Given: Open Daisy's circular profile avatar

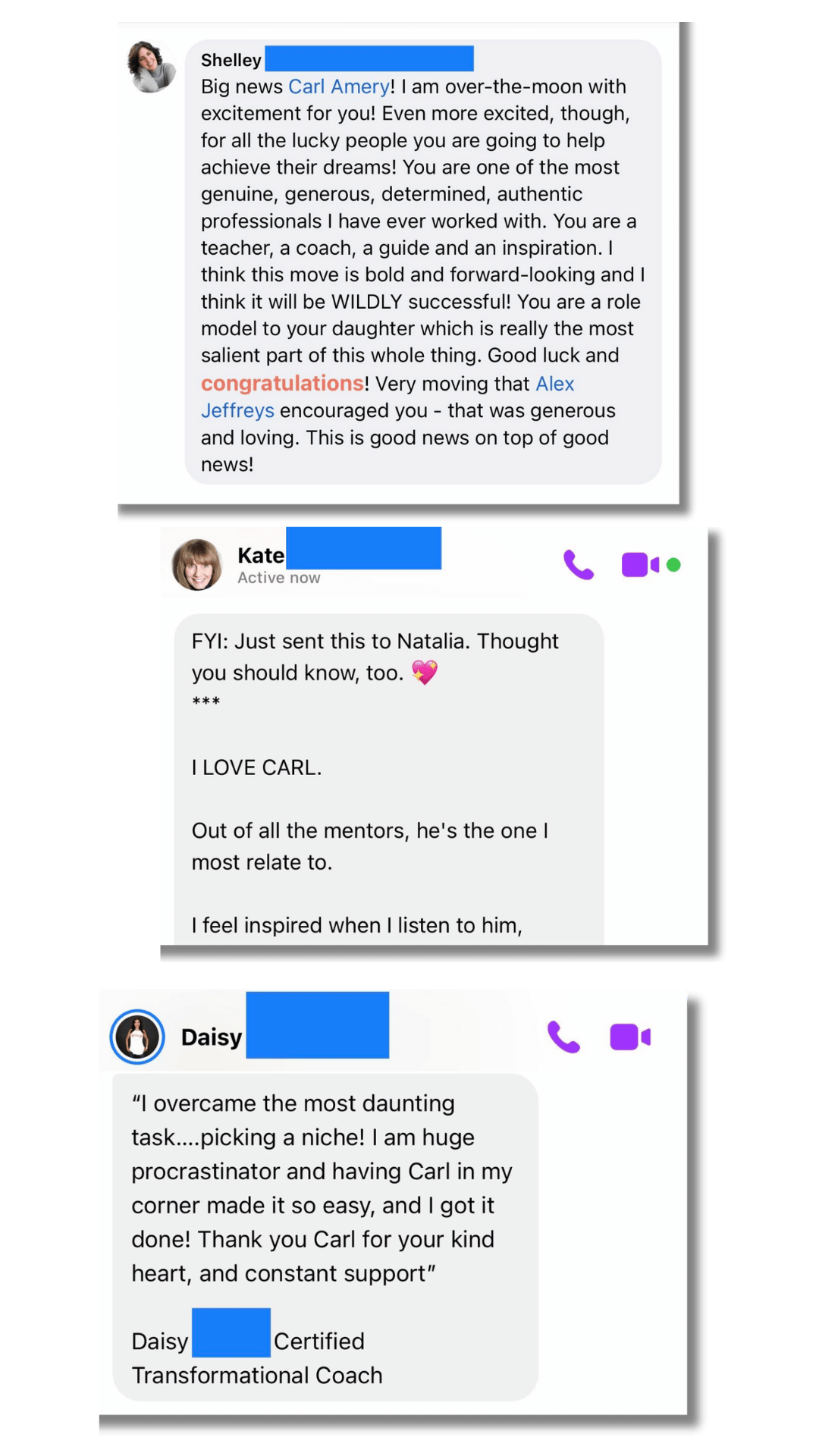Looking at the screenshot, I should pos(137,1037).
